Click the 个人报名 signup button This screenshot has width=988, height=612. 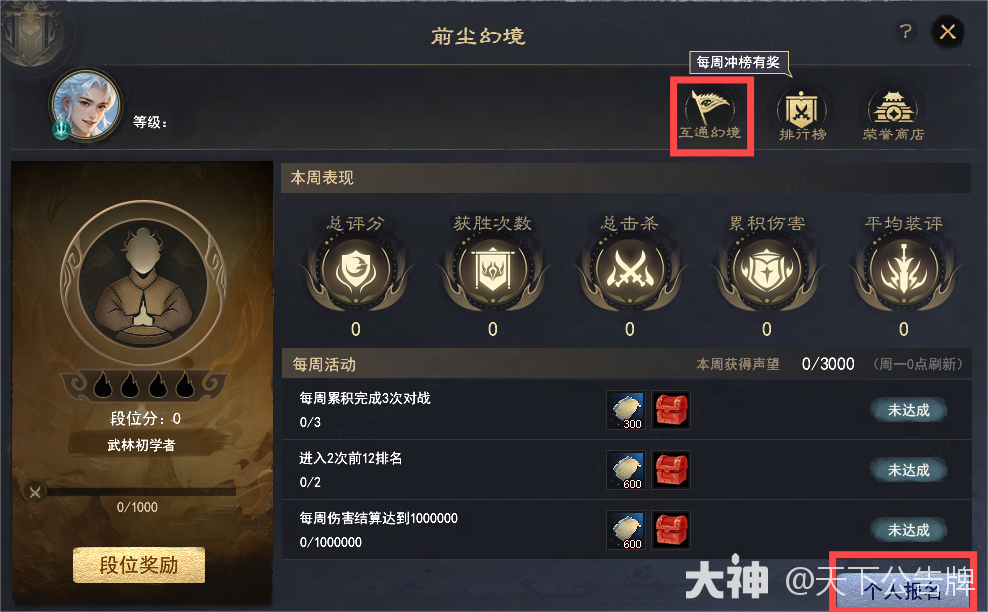click(903, 589)
